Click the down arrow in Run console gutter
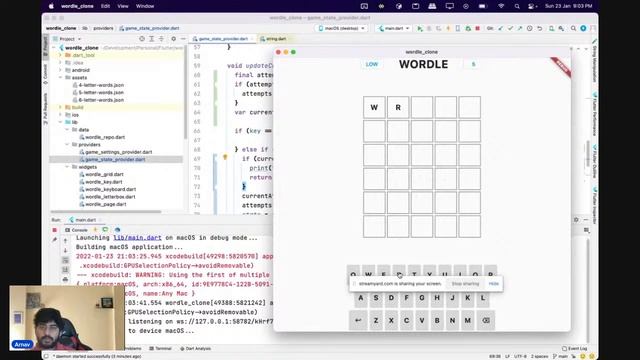The height and width of the screenshot is (360, 640). [65, 250]
